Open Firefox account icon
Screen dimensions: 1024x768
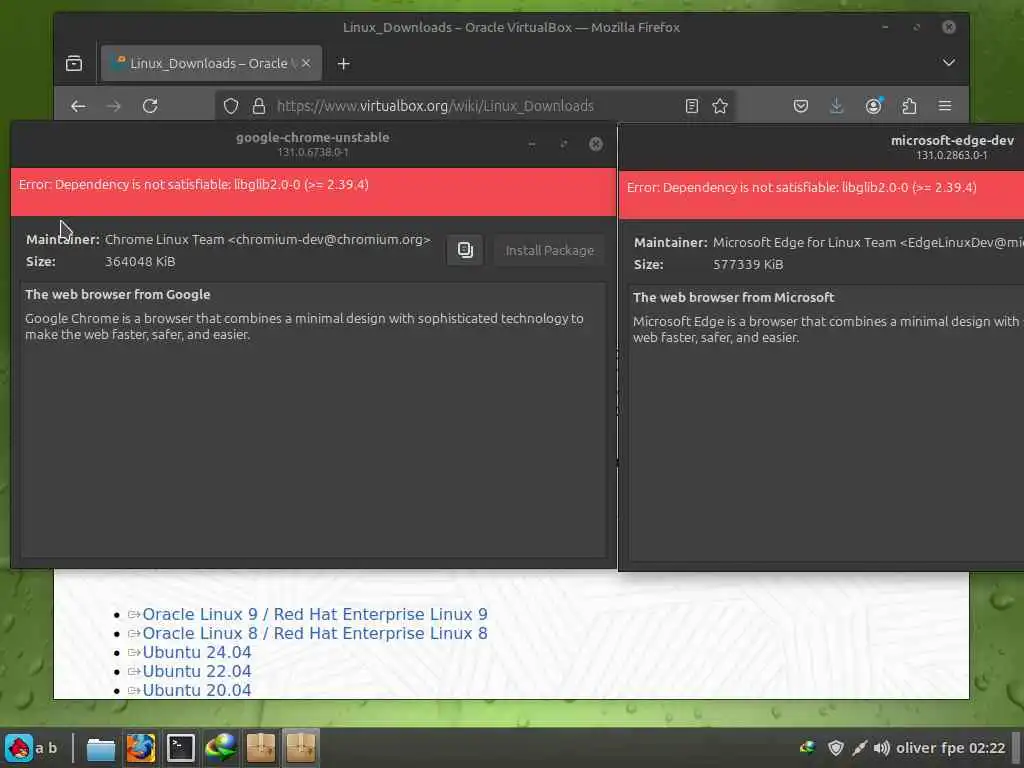point(874,106)
